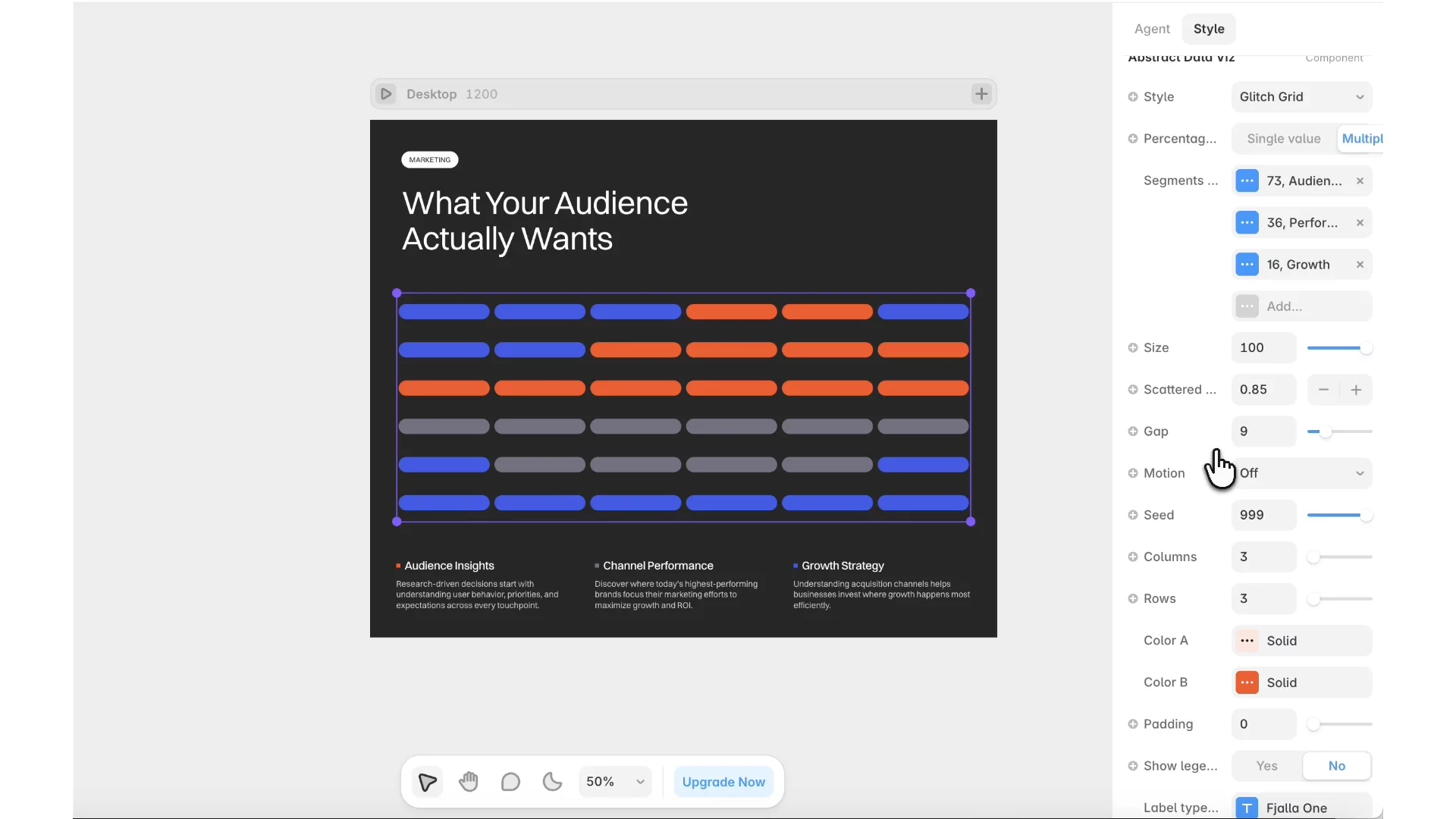Click the variable icon beside Columns
The image size is (1456, 819).
[1133, 557]
